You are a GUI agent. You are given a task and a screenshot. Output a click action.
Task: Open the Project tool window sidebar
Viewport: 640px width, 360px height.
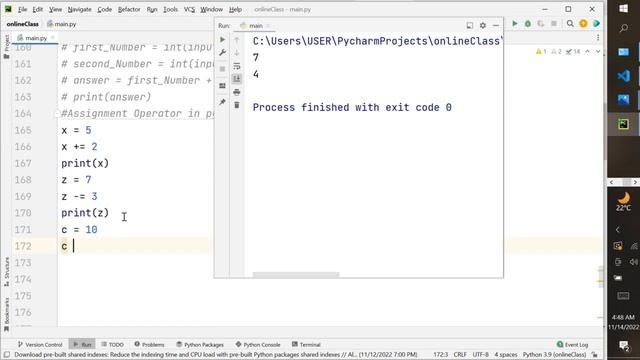(7, 47)
